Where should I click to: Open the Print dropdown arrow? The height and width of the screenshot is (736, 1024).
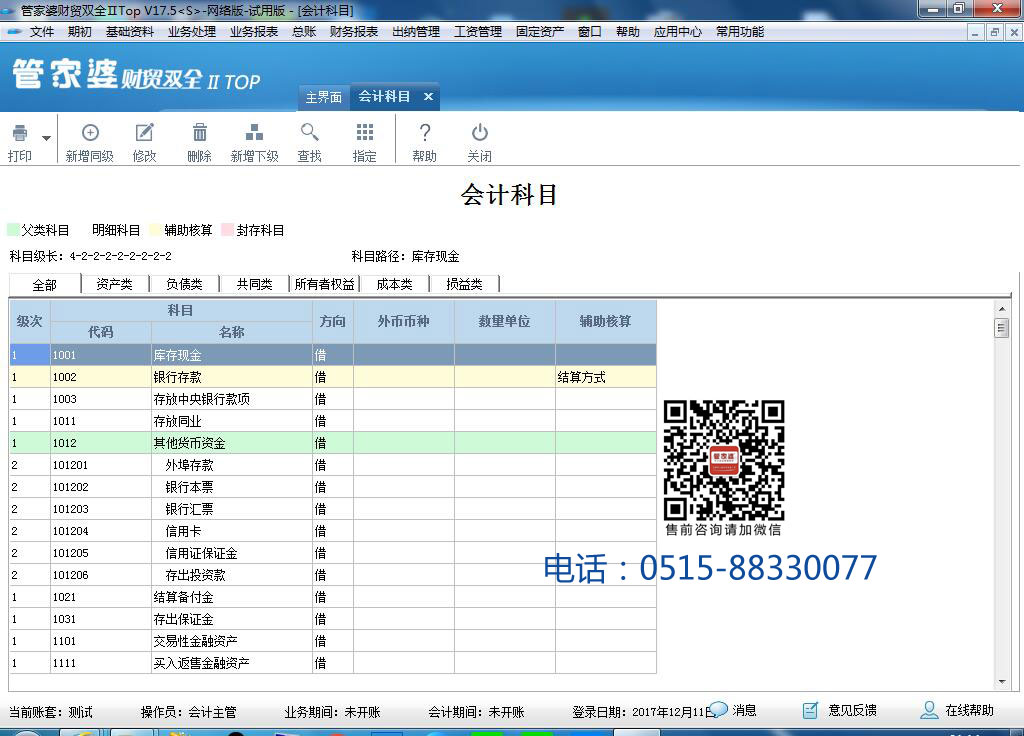coord(46,138)
